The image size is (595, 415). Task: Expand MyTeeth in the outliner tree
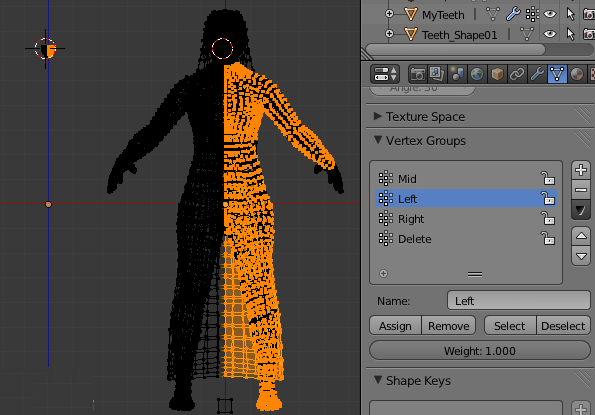point(389,14)
